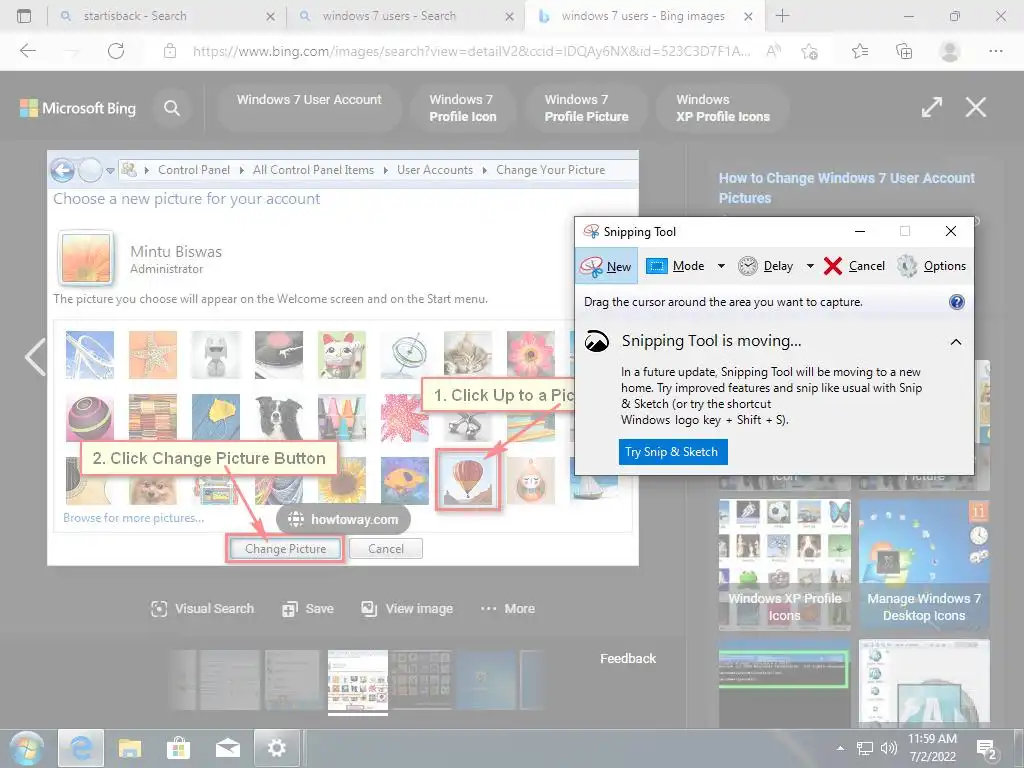Open the Delay dropdown arrow
The image size is (1024, 768).
tap(810, 266)
